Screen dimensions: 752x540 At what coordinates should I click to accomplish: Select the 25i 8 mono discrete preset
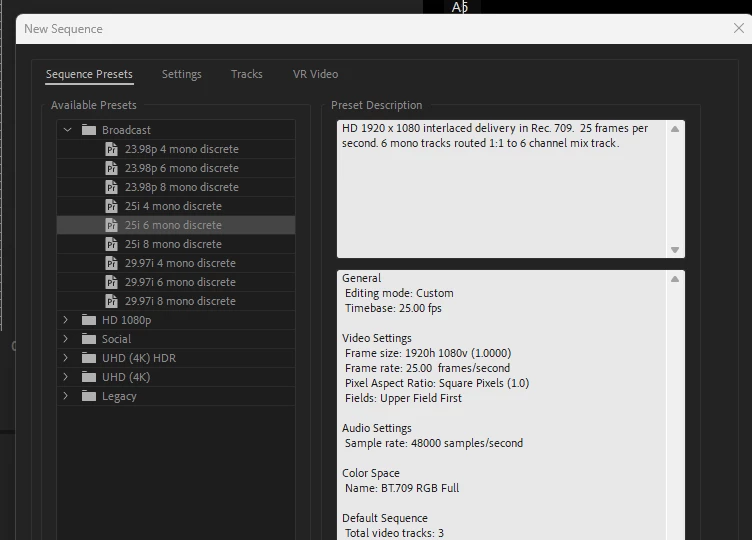click(x=176, y=244)
